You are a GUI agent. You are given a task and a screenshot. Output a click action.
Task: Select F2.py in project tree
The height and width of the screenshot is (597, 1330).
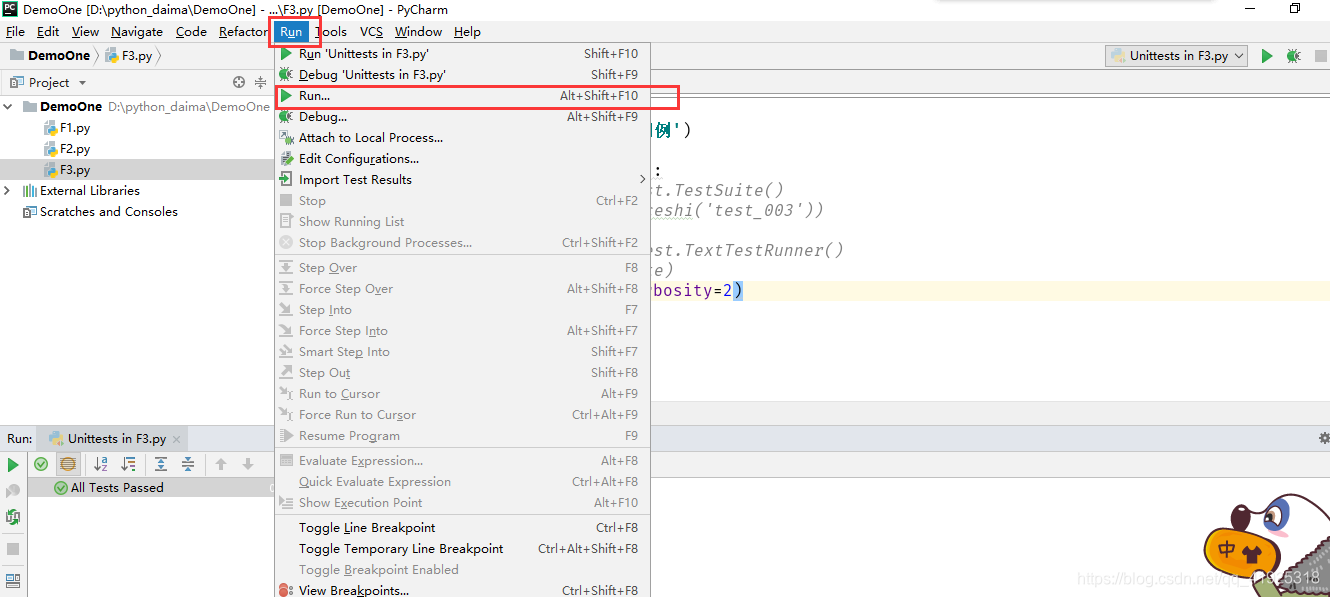click(x=67, y=148)
